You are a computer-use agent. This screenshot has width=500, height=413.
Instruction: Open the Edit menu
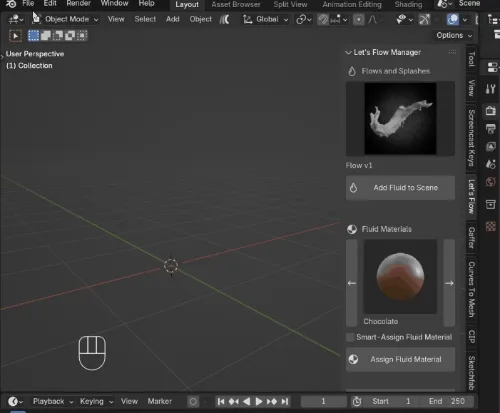tap(50, 3)
